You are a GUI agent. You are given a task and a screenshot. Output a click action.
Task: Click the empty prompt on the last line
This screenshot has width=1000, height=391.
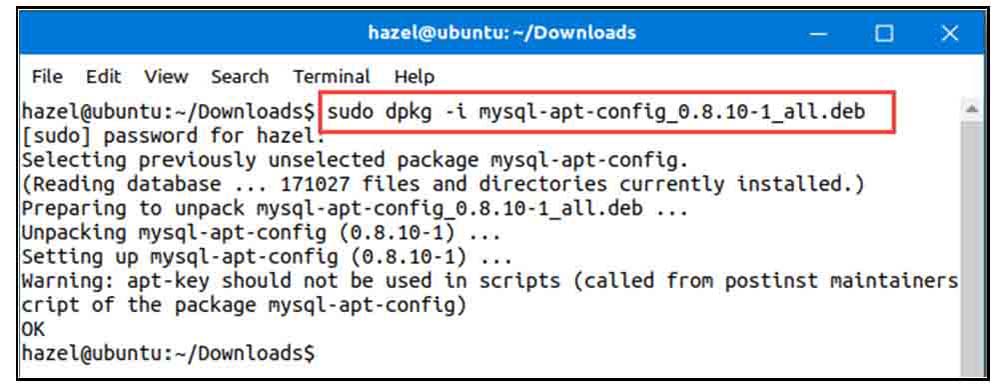tap(168, 352)
